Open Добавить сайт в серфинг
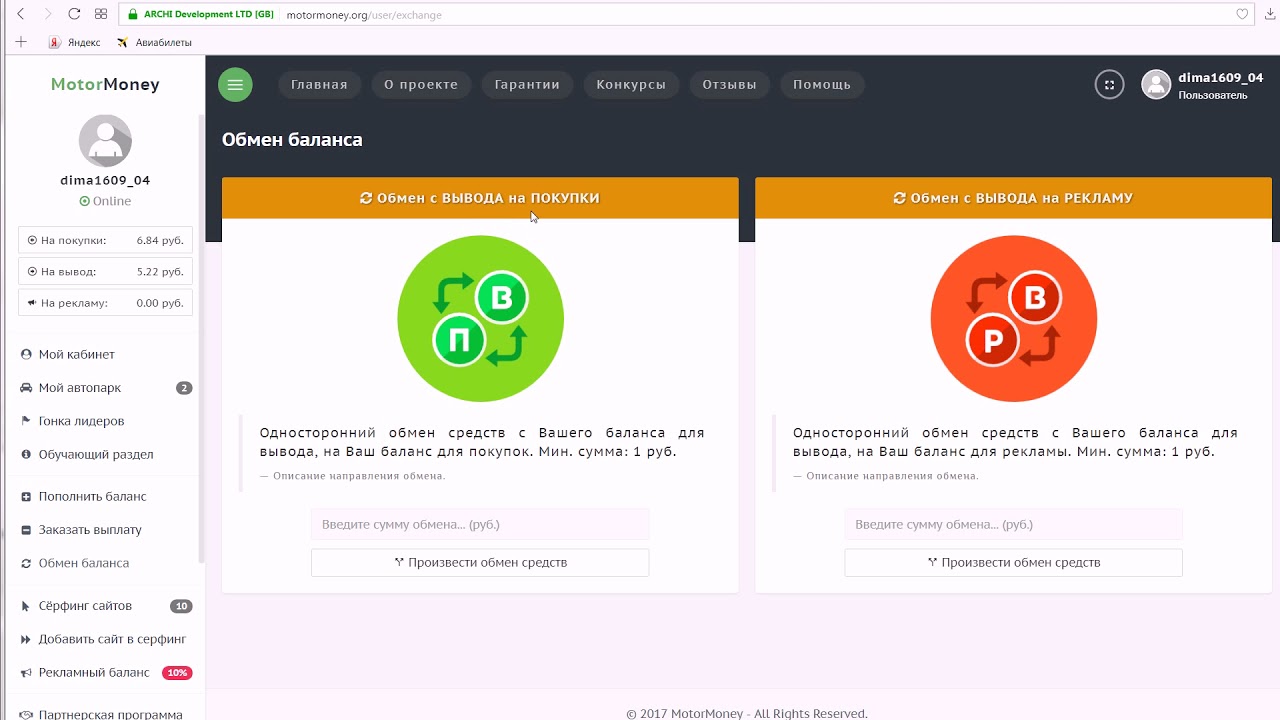 (112, 639)
